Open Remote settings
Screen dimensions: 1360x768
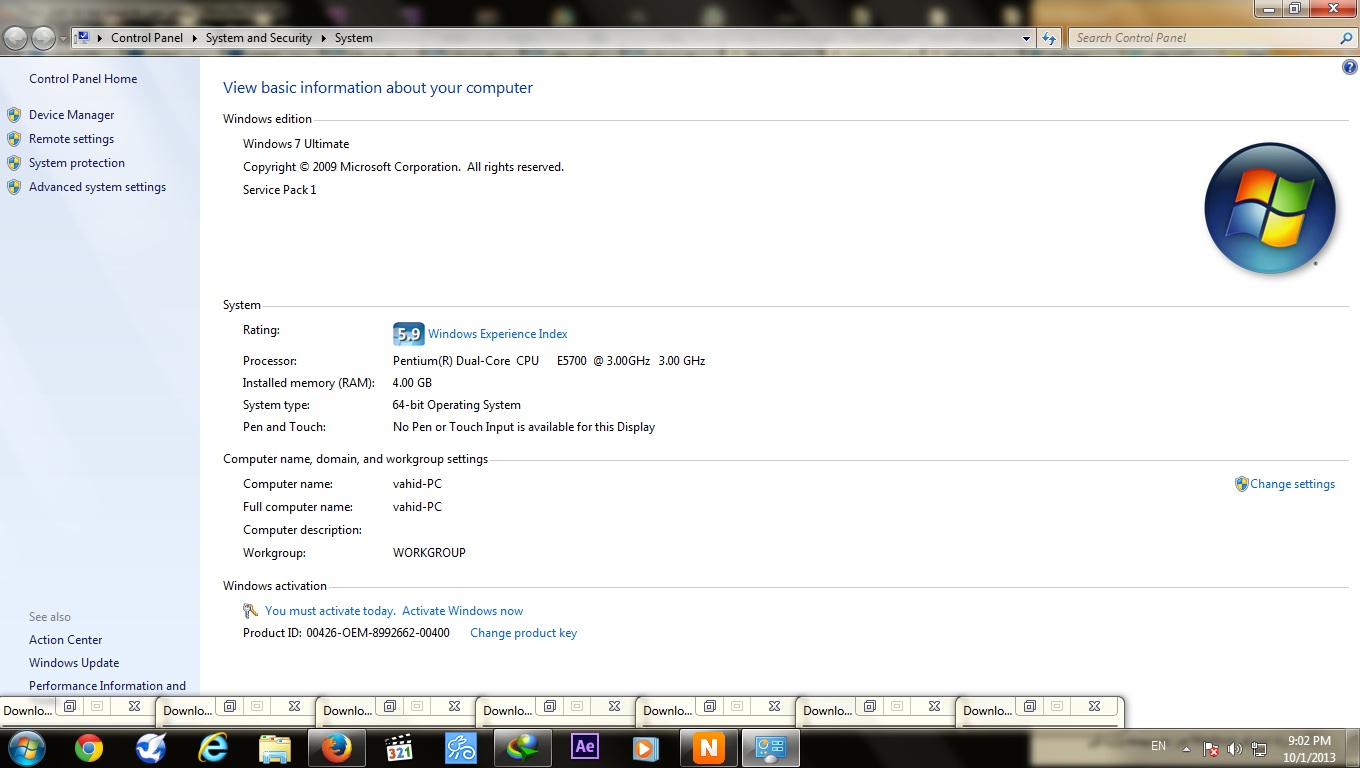71,139
